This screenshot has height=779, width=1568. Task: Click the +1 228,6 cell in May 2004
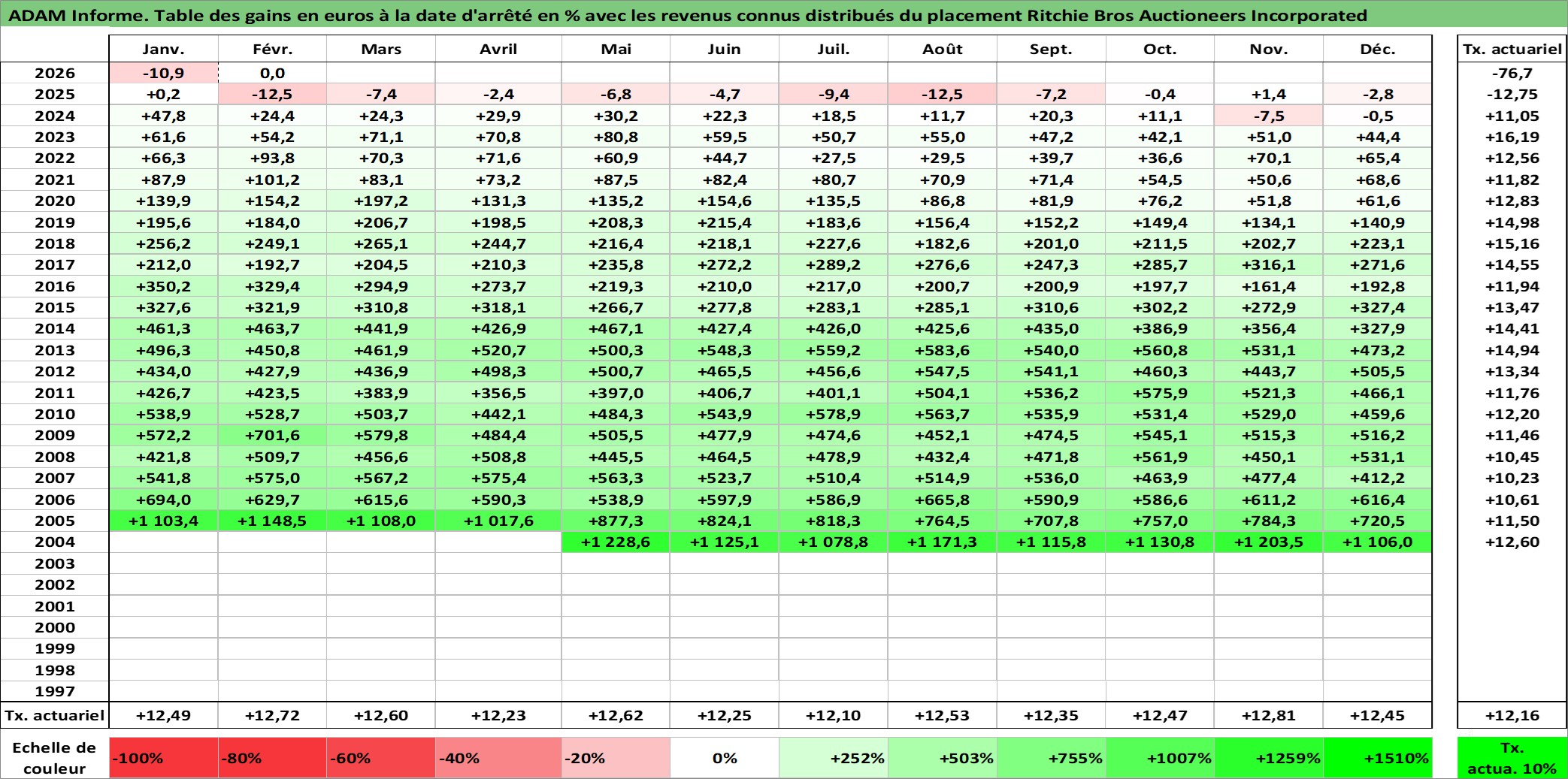[616, 542]
